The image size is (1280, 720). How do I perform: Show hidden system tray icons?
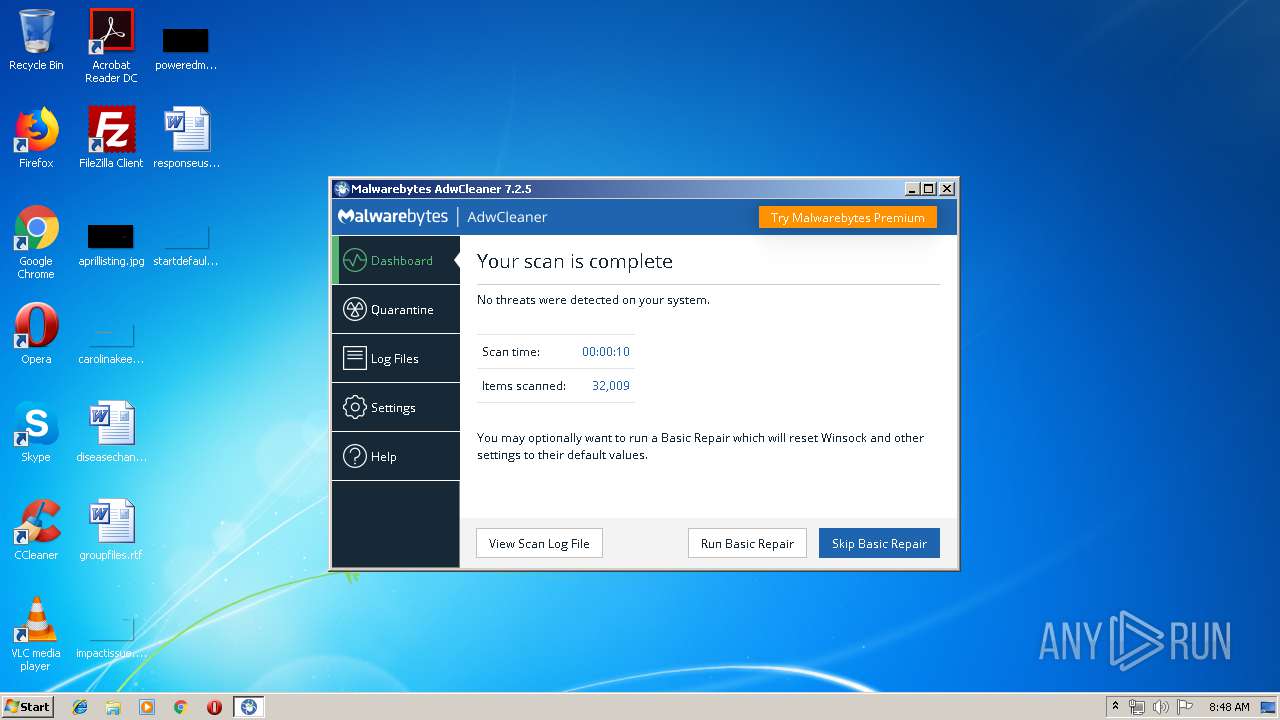[x=1115, y=707]
